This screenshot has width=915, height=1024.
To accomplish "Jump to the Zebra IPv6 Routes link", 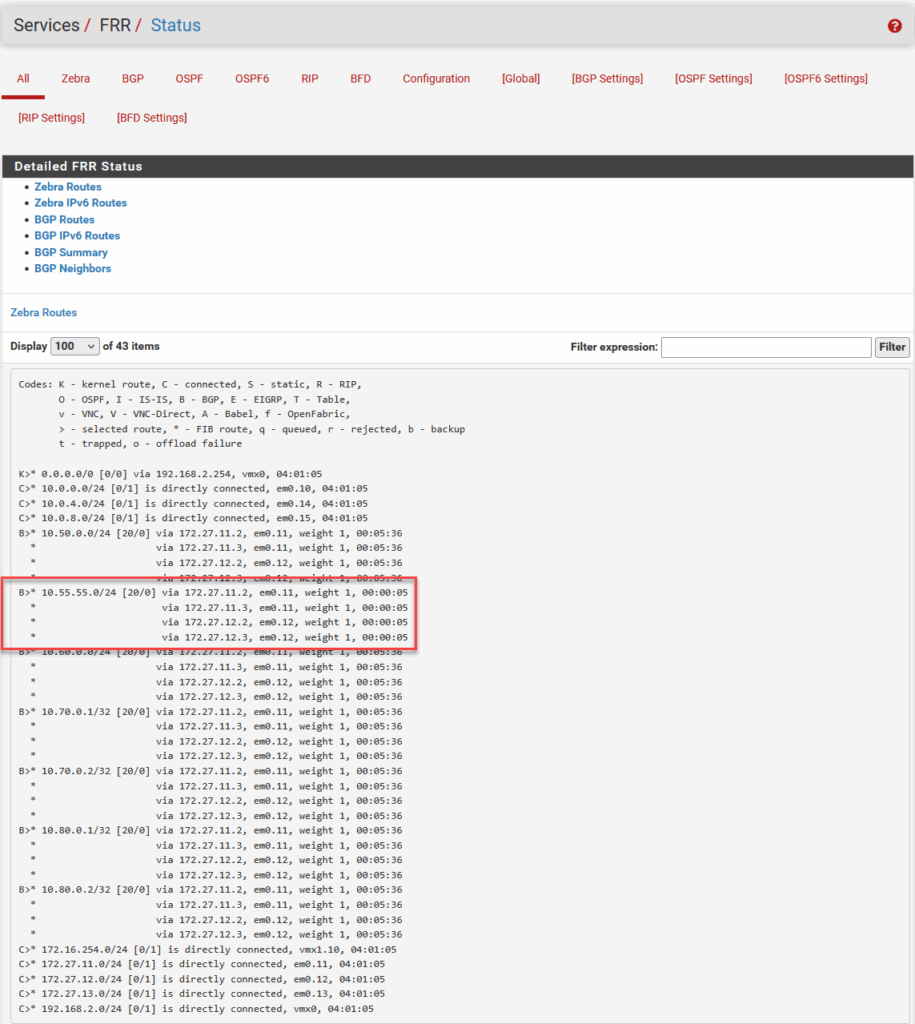I will 80,203.
